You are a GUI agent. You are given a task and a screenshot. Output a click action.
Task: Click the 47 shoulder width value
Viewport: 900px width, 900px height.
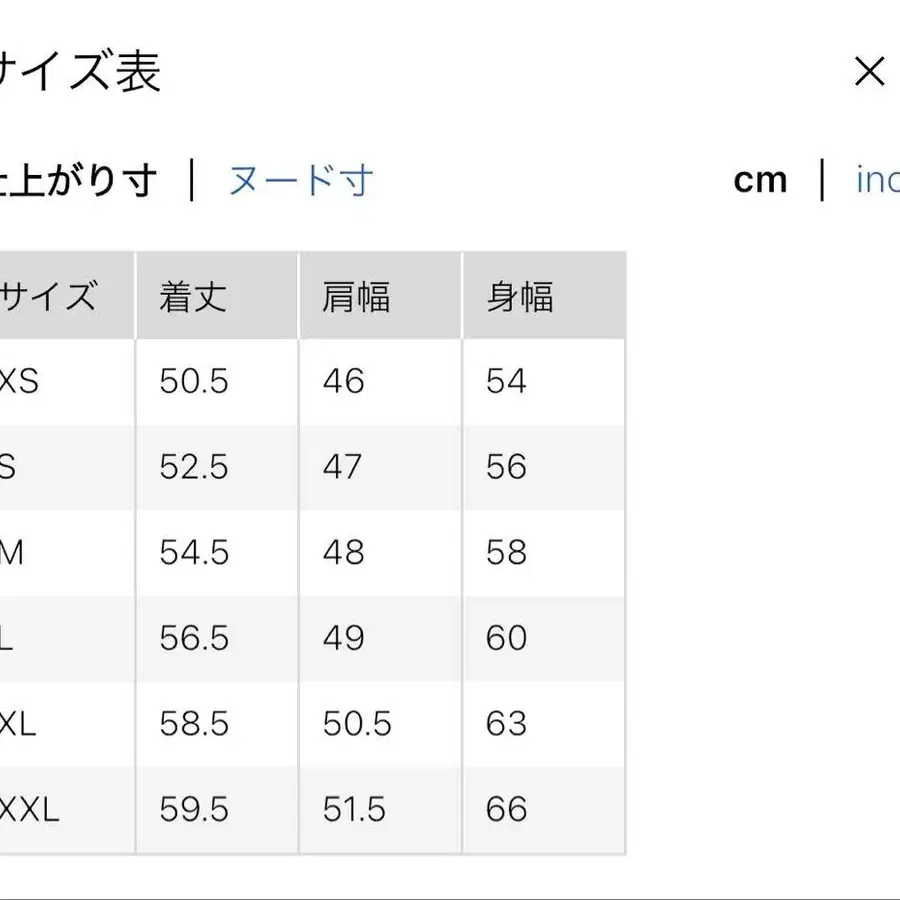[x=343, y=467]
